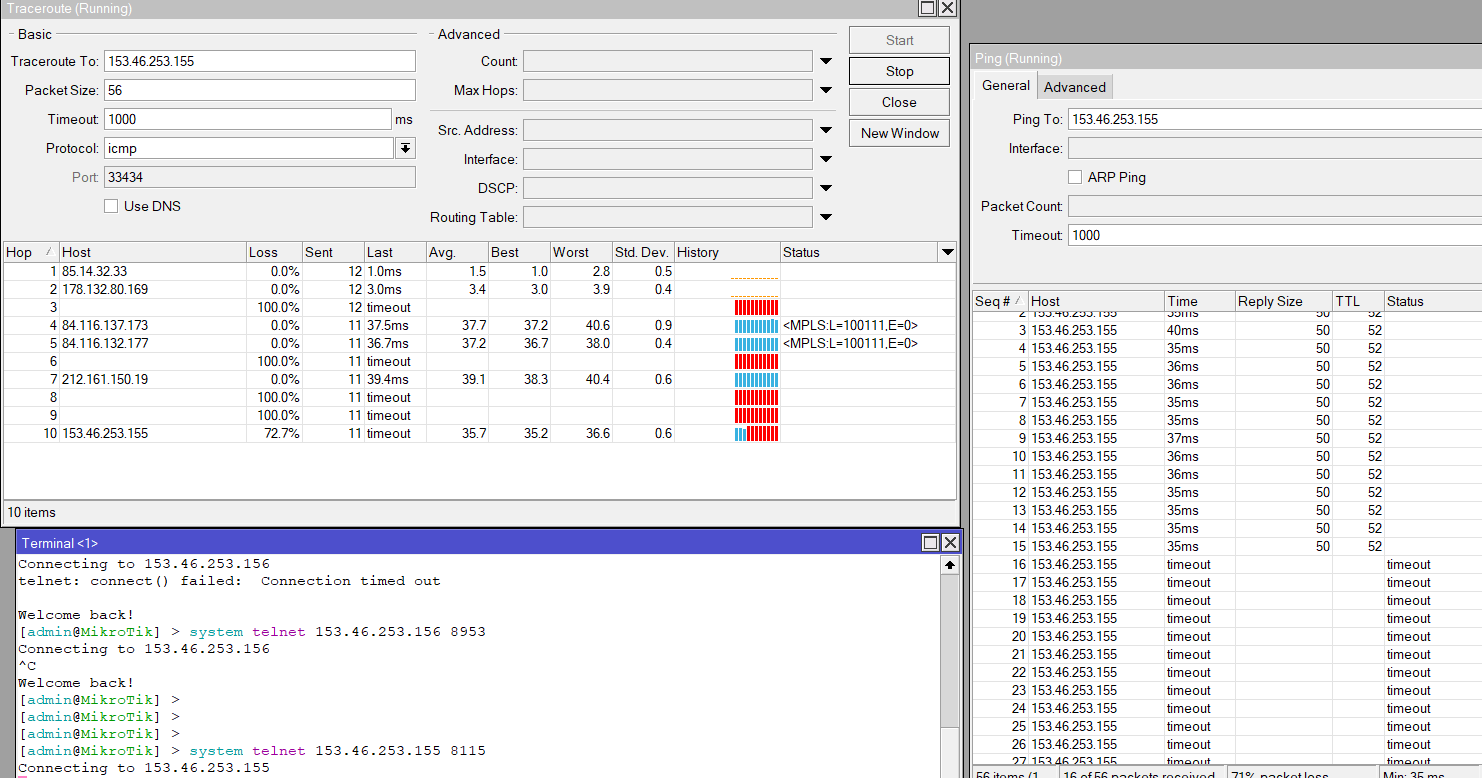Maximize the Traceroute window
Viewport: 1482px width, 778px height.
pyautogui.click(x=927, y=8)
